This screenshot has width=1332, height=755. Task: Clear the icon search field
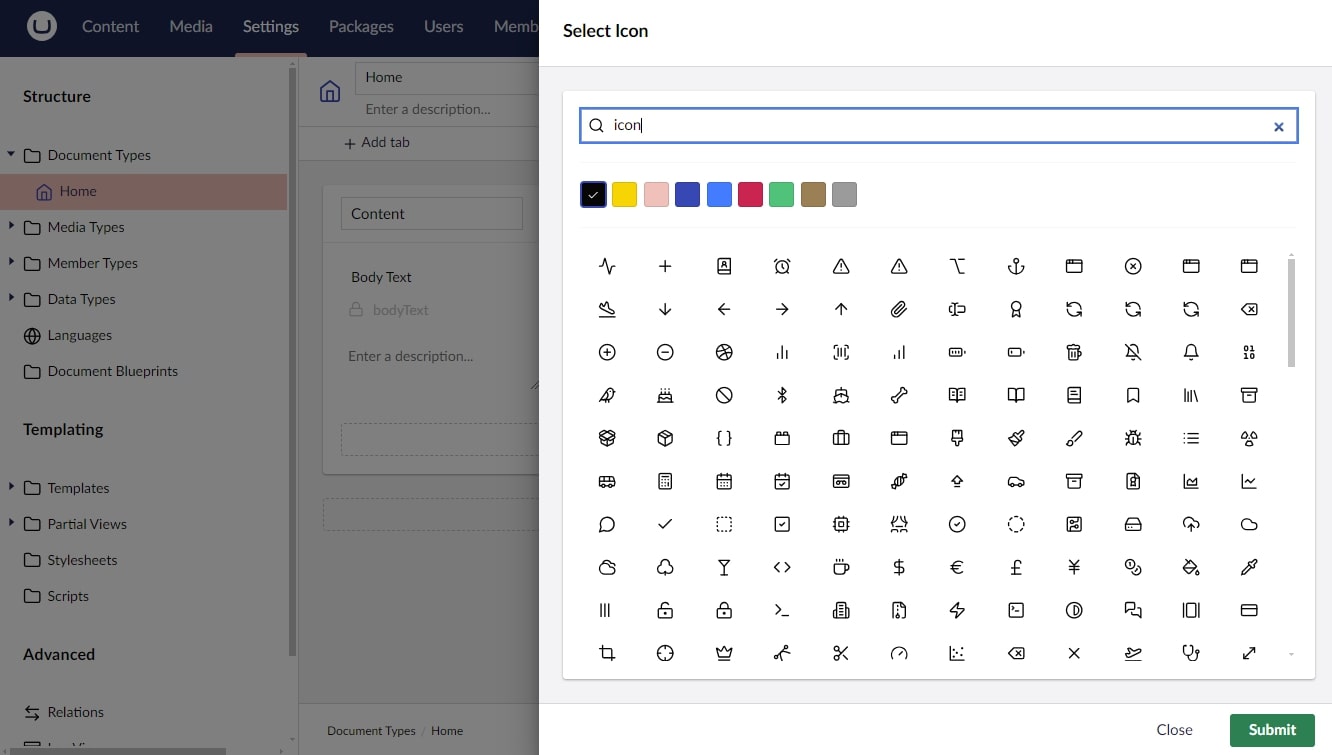(1279, 126)
